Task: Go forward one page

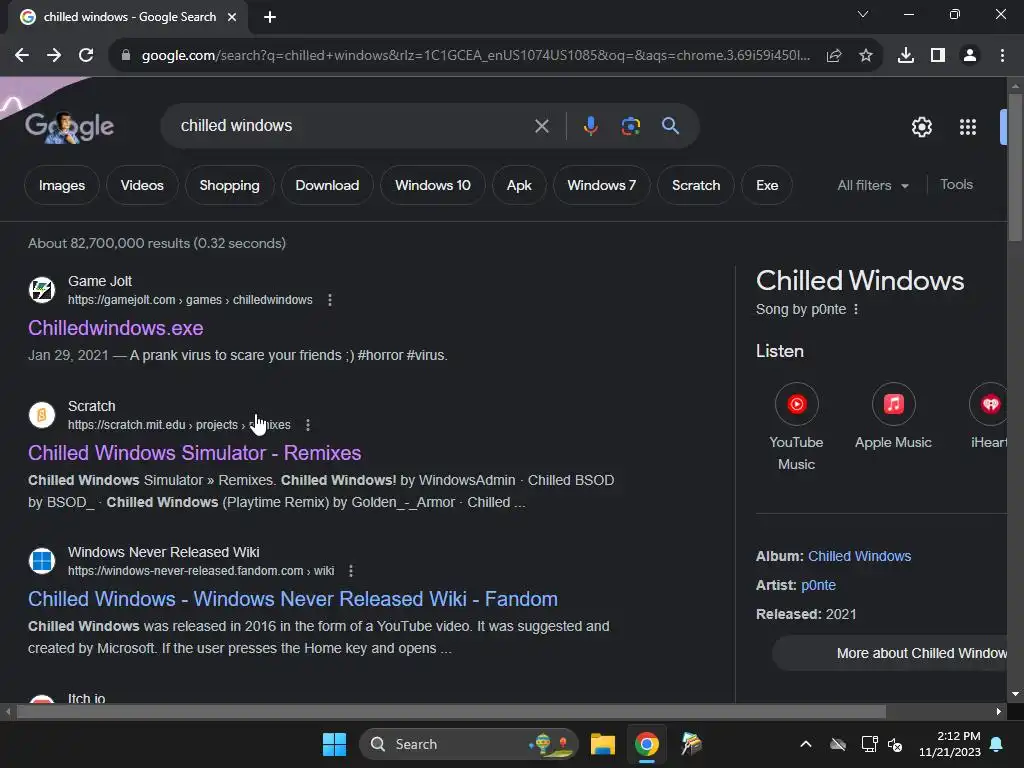Action: click(x=54, y=56)
